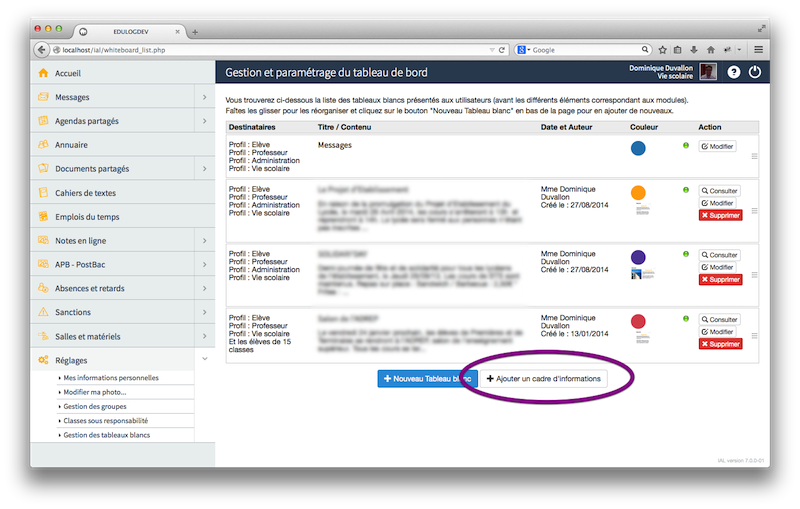
Task: Open Firefox hamburger menu icon
Action: click(759, 50)
